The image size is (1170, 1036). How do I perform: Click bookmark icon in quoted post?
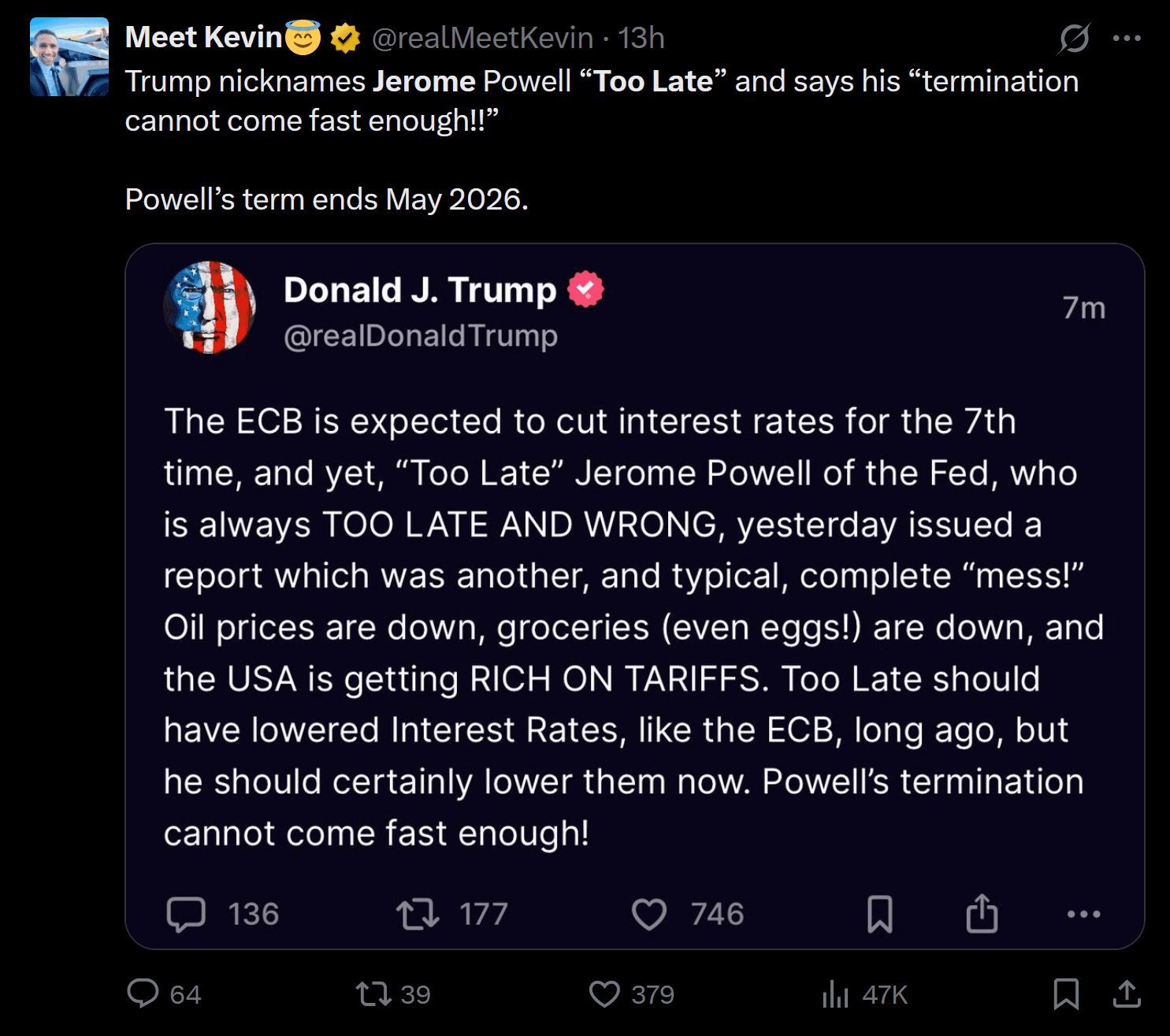click(880, 914)
